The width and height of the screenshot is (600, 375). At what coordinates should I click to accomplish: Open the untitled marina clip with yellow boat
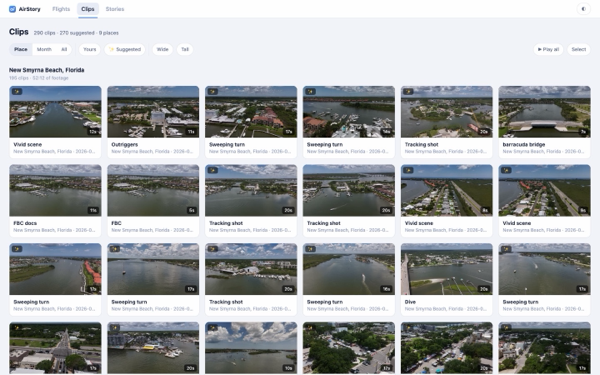tap(153, 348)
